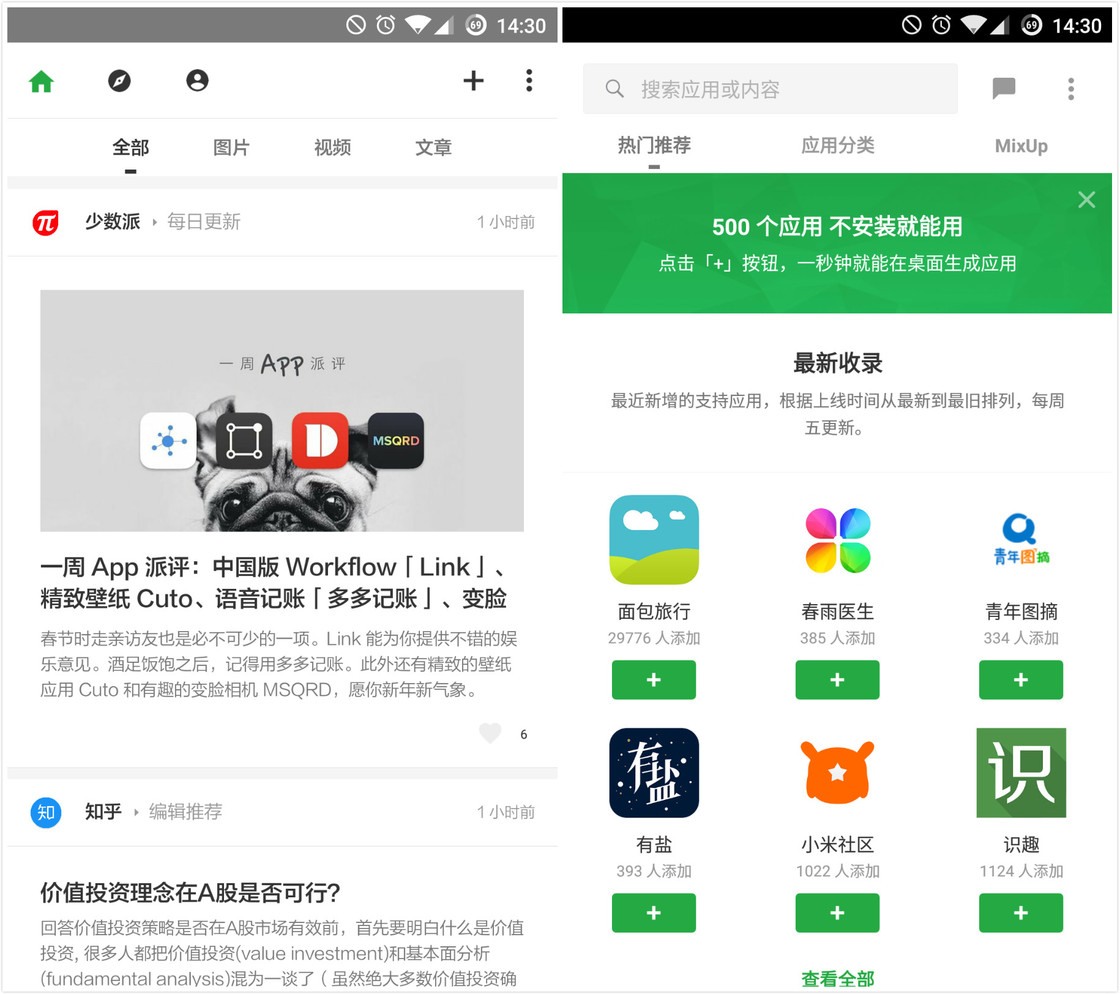Open the chat message icon
Image resolution: width=1120 pixels, height=994 pixels.
1003,89
